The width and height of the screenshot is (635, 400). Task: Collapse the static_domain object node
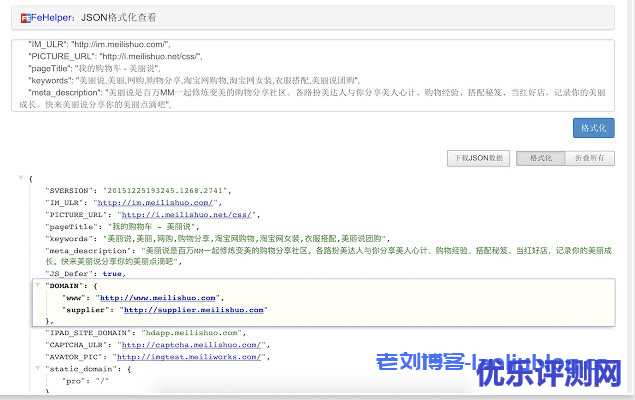click(37, 369)
